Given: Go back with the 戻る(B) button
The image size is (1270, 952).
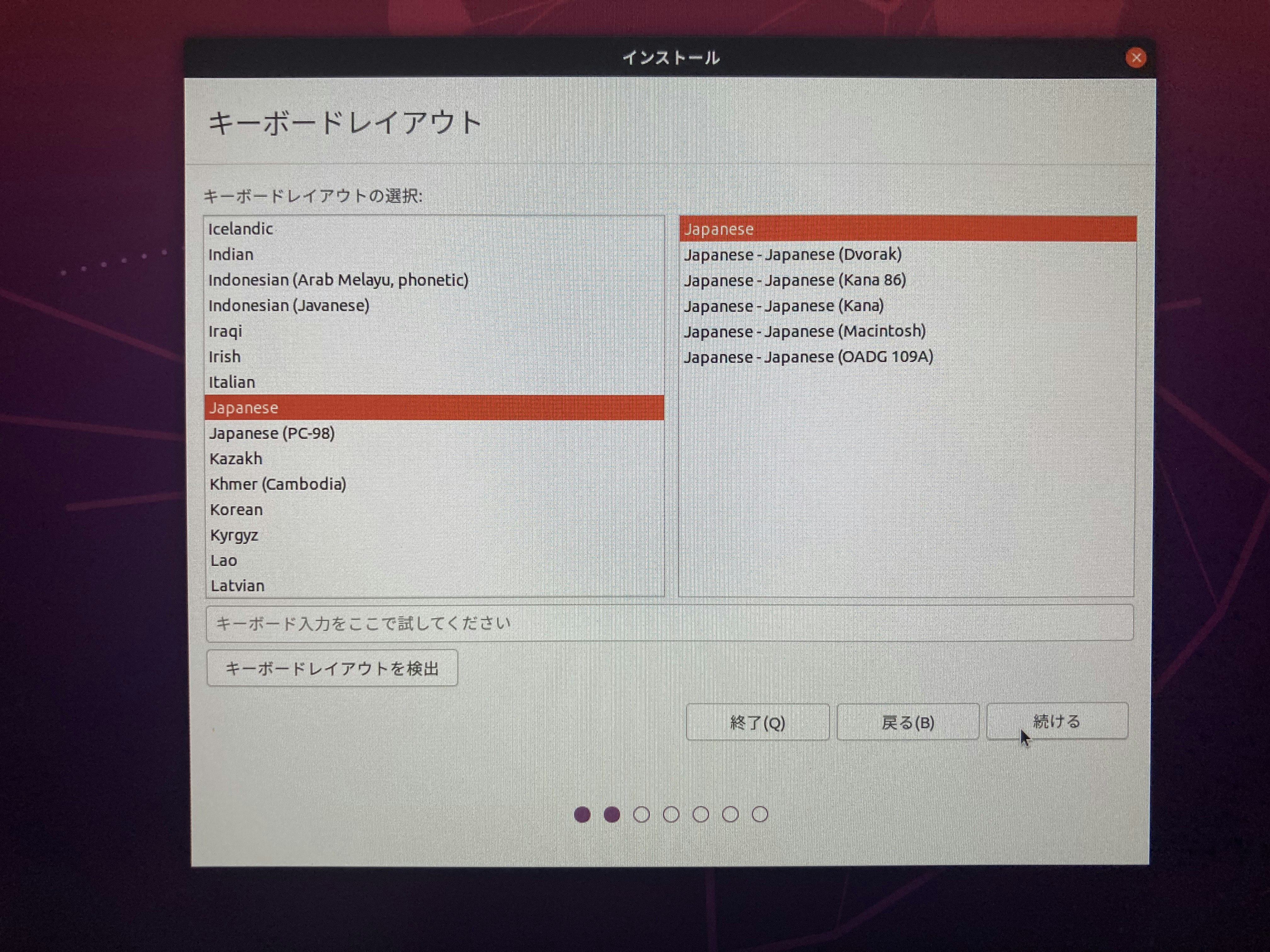Looking at the screenshot, I should [908, 722].
